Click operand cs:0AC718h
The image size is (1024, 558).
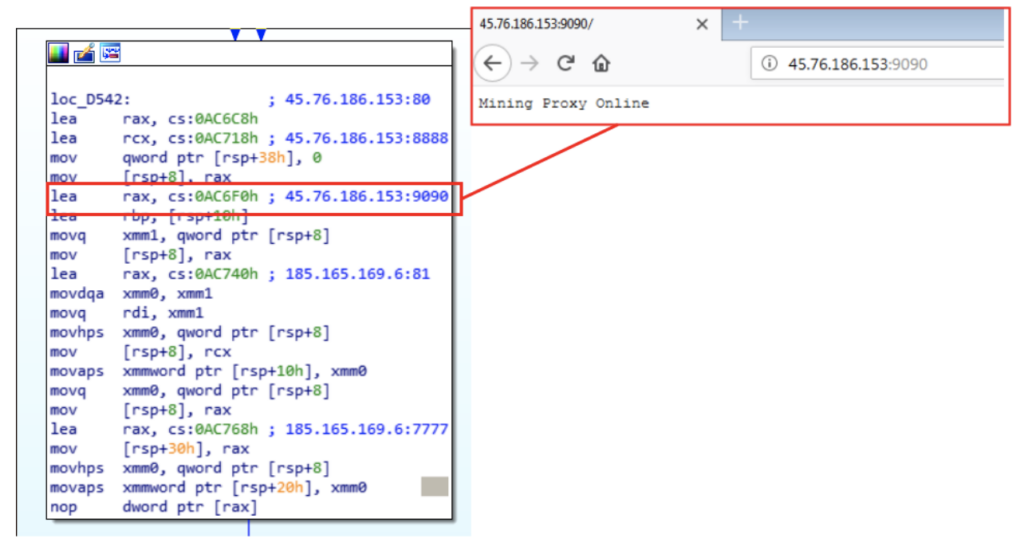pyautogui.click(x=213, y=139)
